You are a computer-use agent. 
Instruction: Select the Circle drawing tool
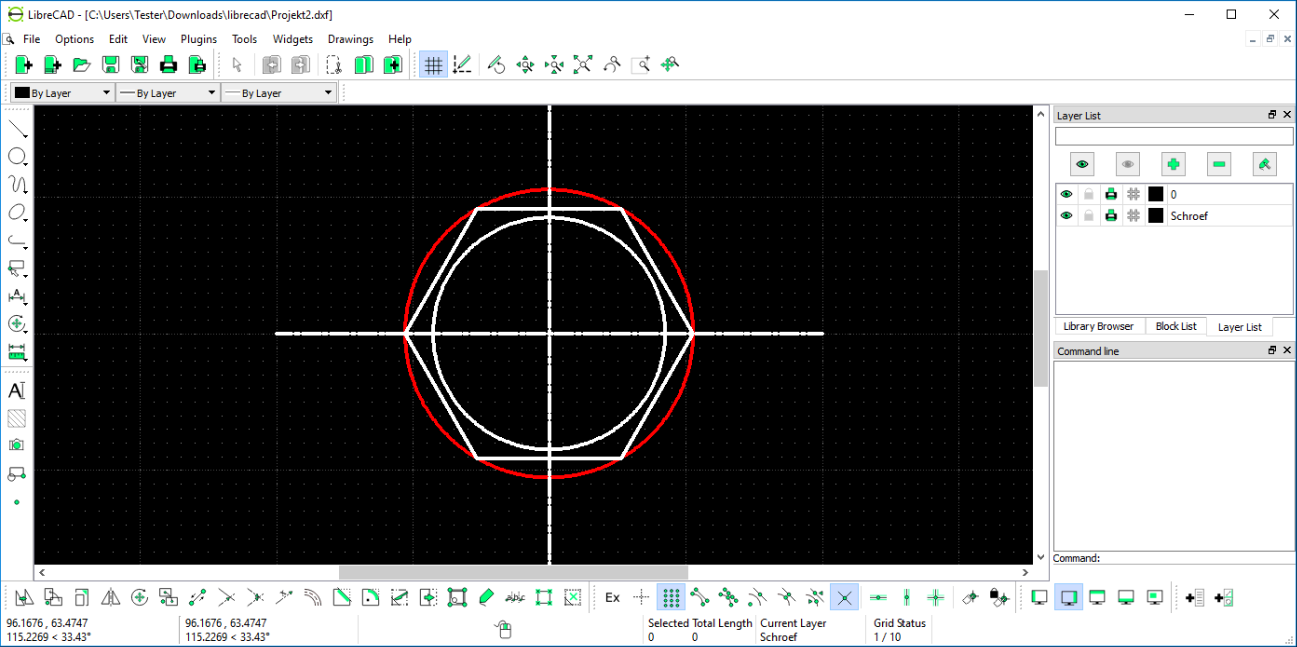[x=16, y=156]
